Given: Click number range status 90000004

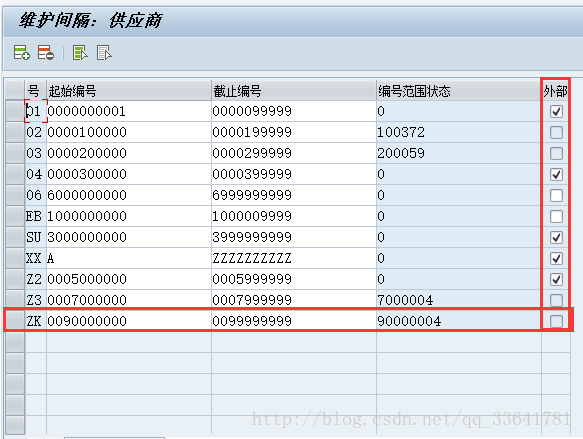Looking at the screenshot, I should [x=459, y=321].
